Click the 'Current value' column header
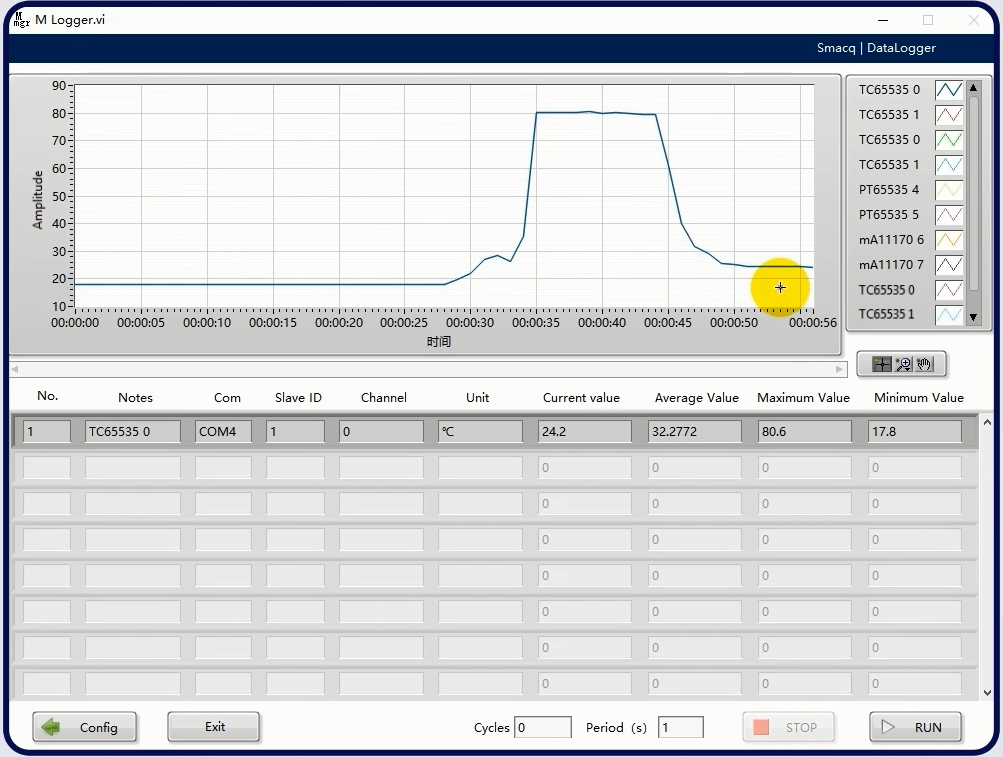 pos(581,397)
